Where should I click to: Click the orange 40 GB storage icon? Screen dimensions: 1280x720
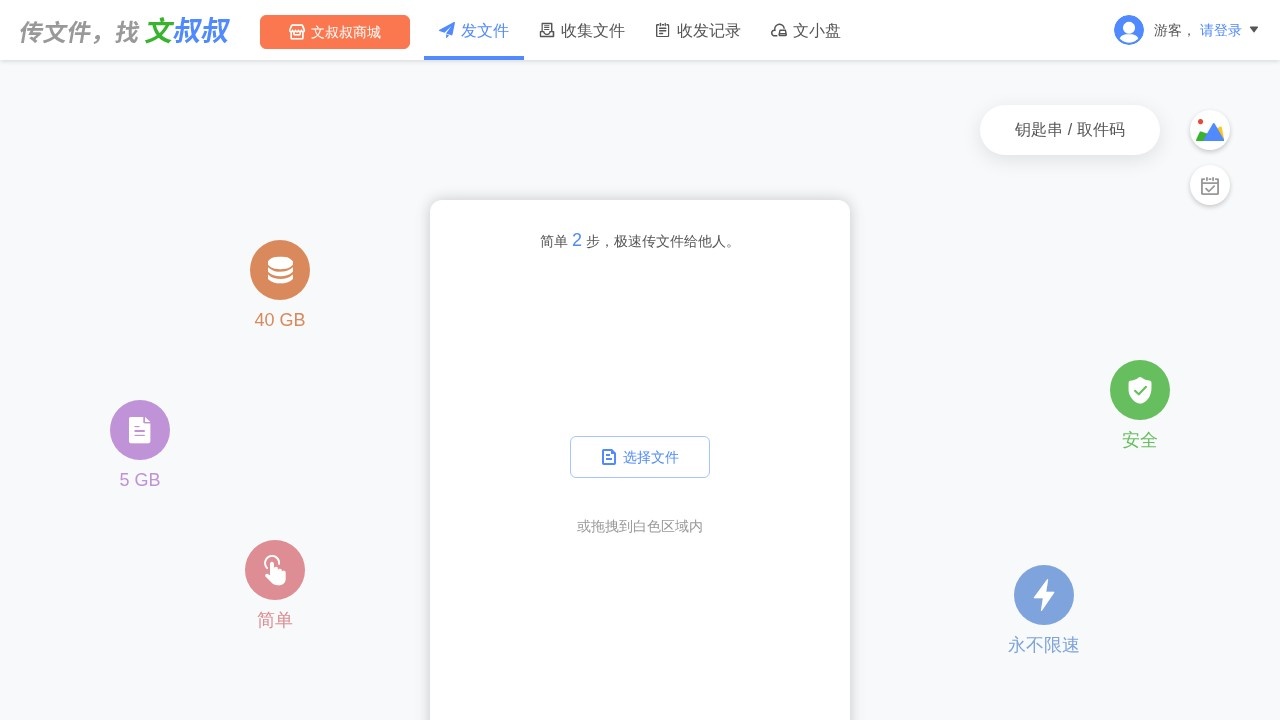[280, 270]
